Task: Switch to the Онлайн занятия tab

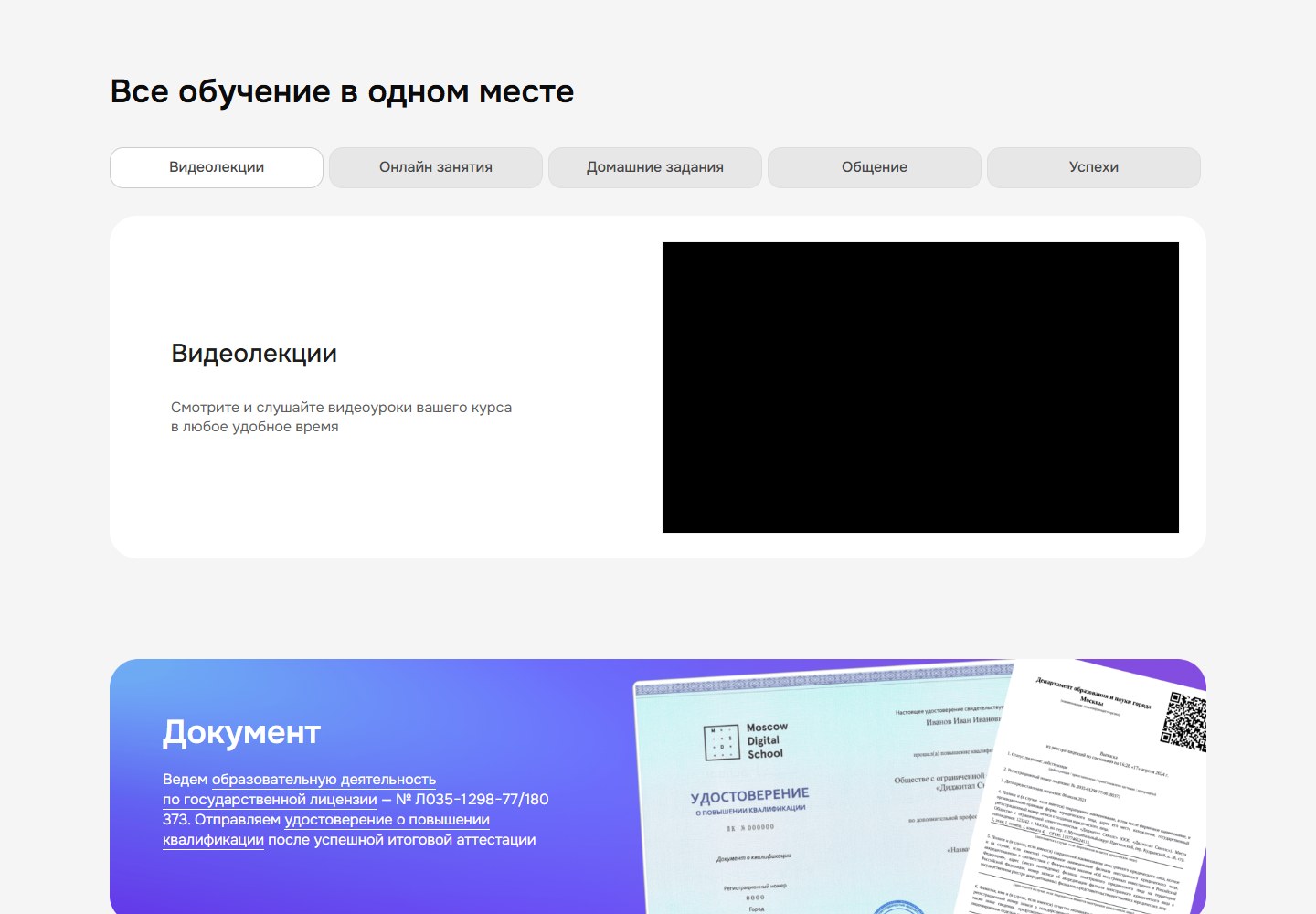Action: click(436, 167)
